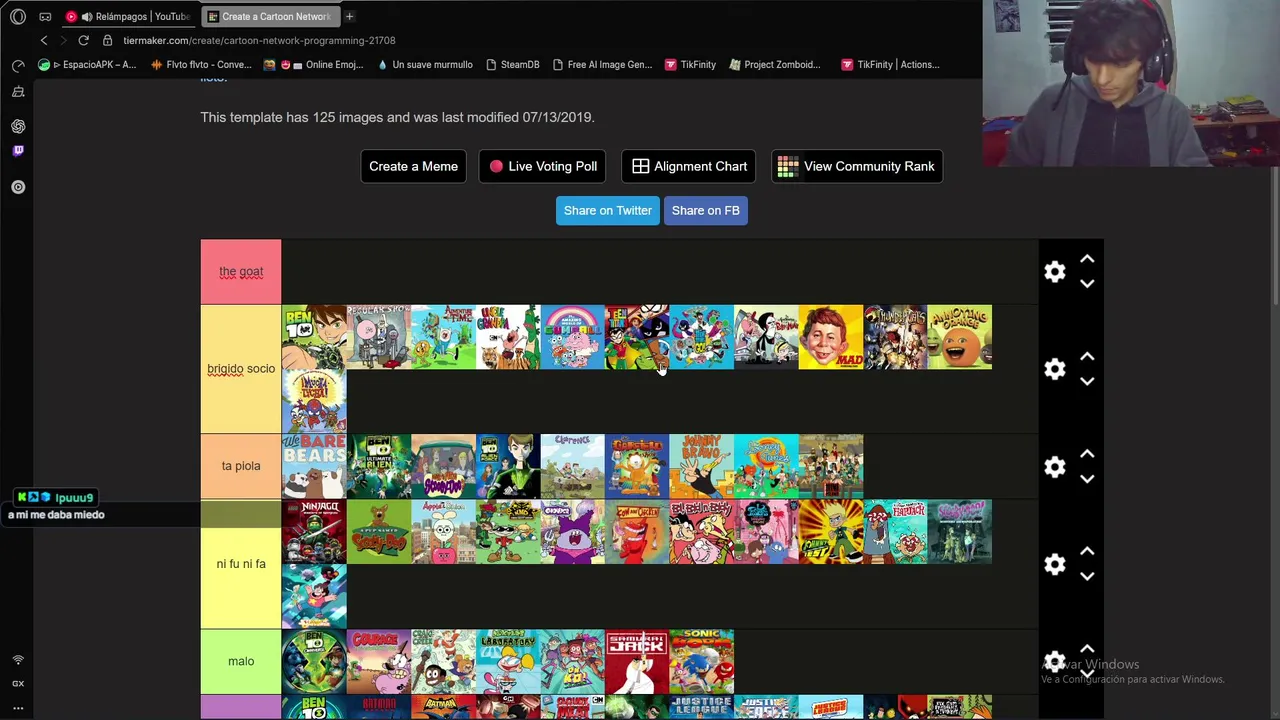Go back in browser history

click(x=44, y=40)
